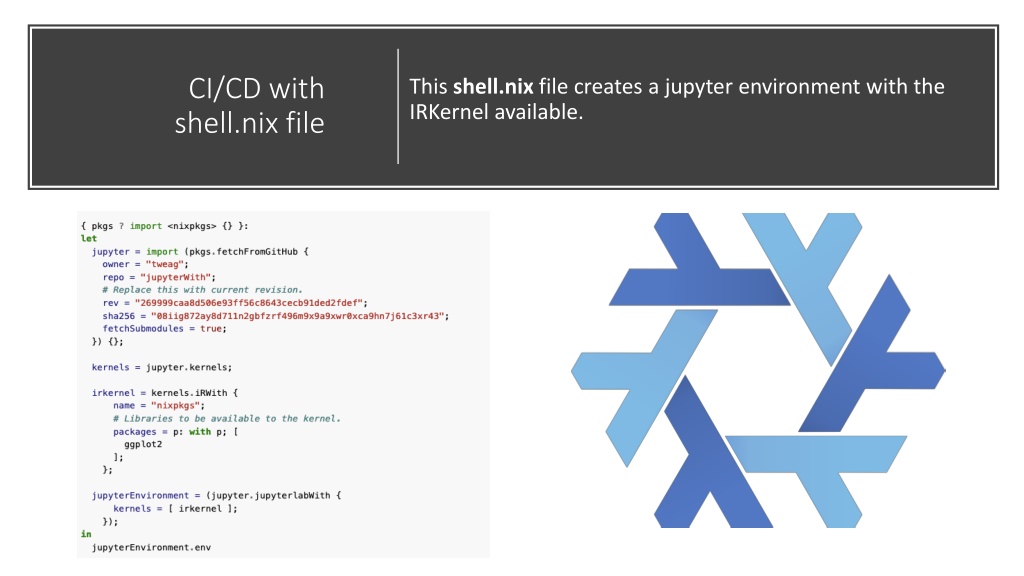Viewport: 1024px width, 576px height.
Task: Click the Nix snowflake logo image
Action: (x=758, y=370)
